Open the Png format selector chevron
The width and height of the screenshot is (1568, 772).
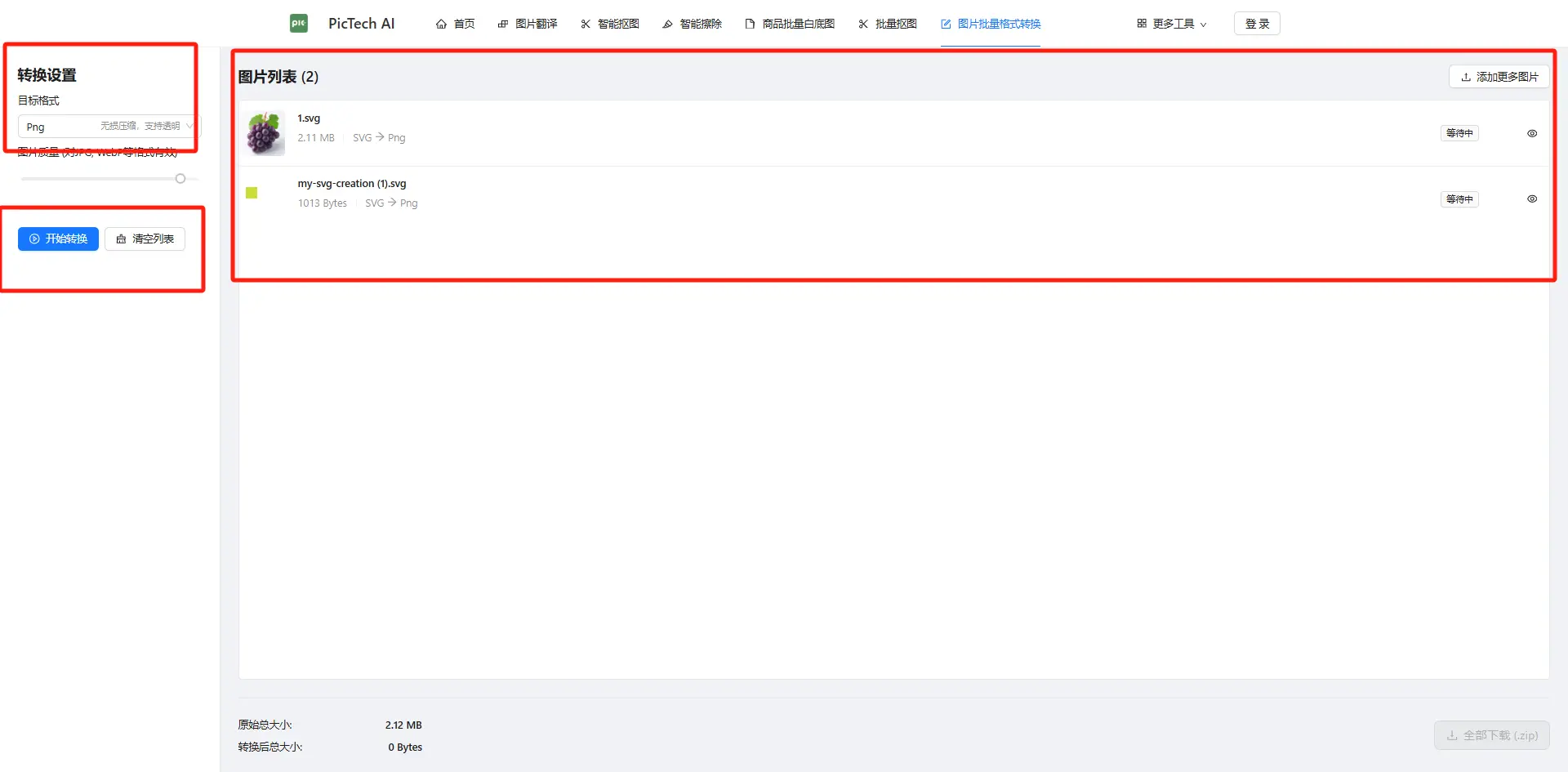[x=189, y=127]
